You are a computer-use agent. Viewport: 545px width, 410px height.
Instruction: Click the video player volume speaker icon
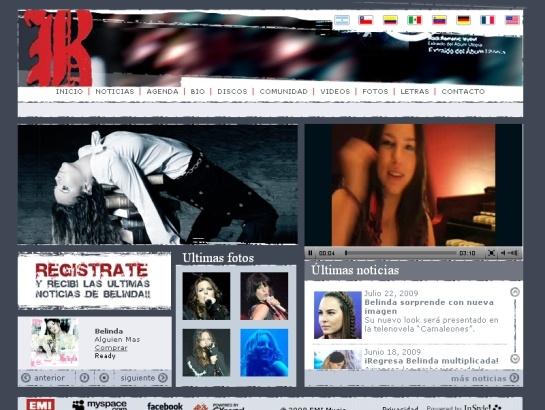click(x=503, y=253)
